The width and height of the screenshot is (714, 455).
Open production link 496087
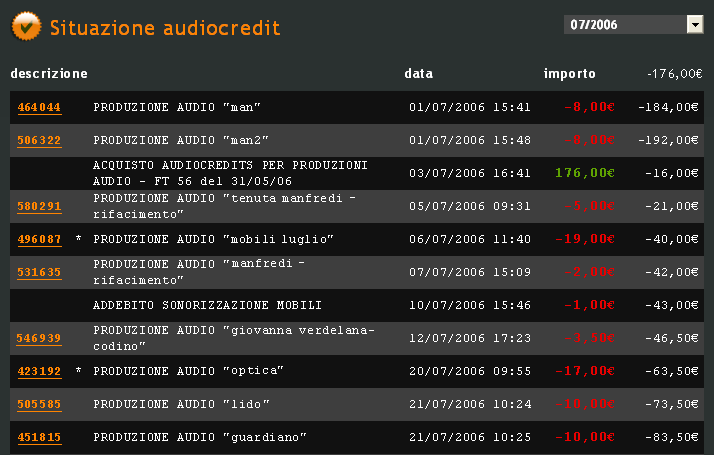pos(39,240)
